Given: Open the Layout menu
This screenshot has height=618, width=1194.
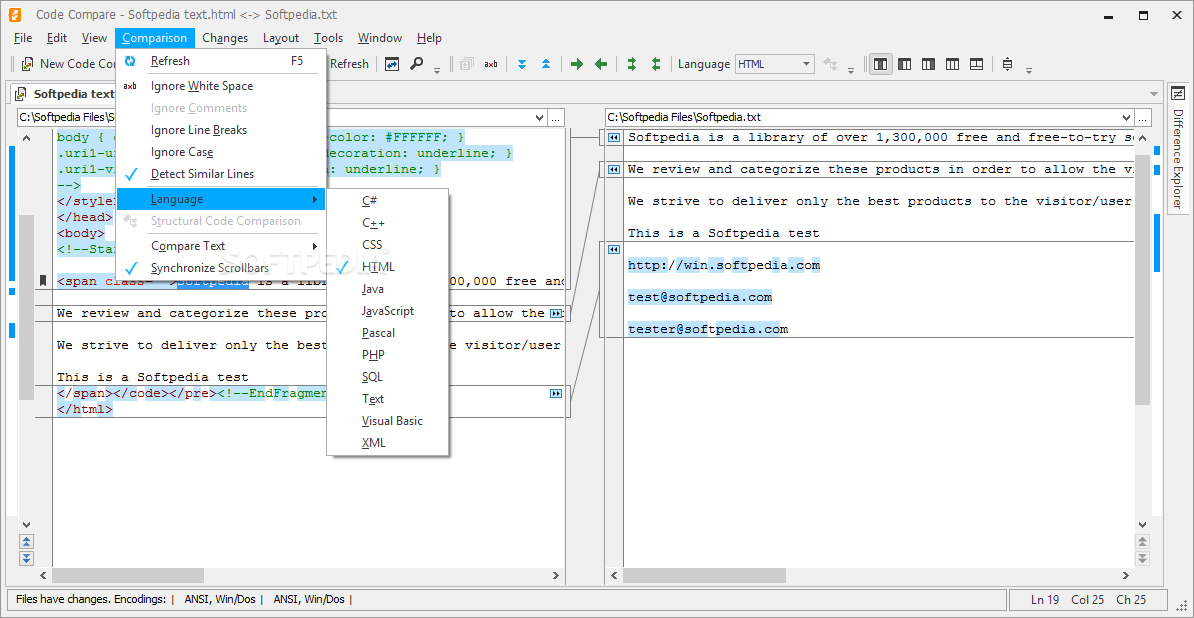Looking at the screenshot, I should point(280,38).
